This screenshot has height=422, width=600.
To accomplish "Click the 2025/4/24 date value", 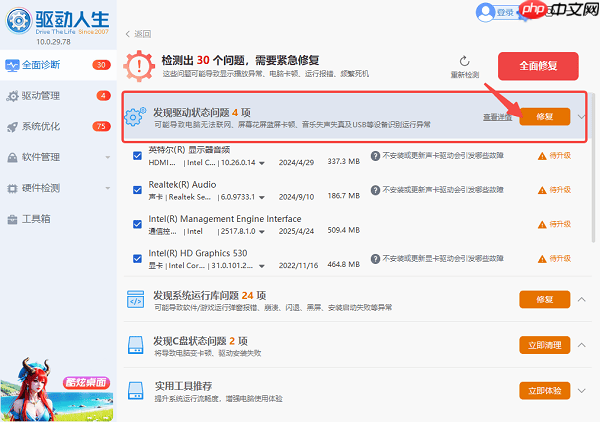I will (296, 231).
